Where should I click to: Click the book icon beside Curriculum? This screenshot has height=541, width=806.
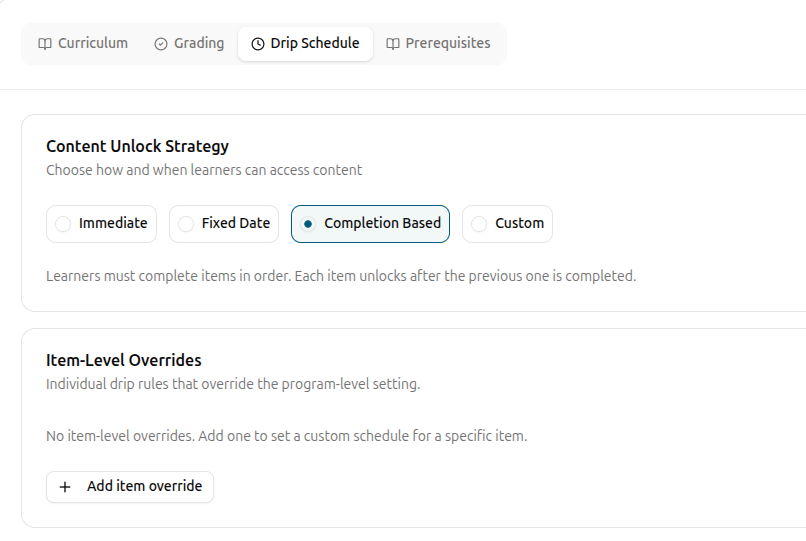click(45, 44)
